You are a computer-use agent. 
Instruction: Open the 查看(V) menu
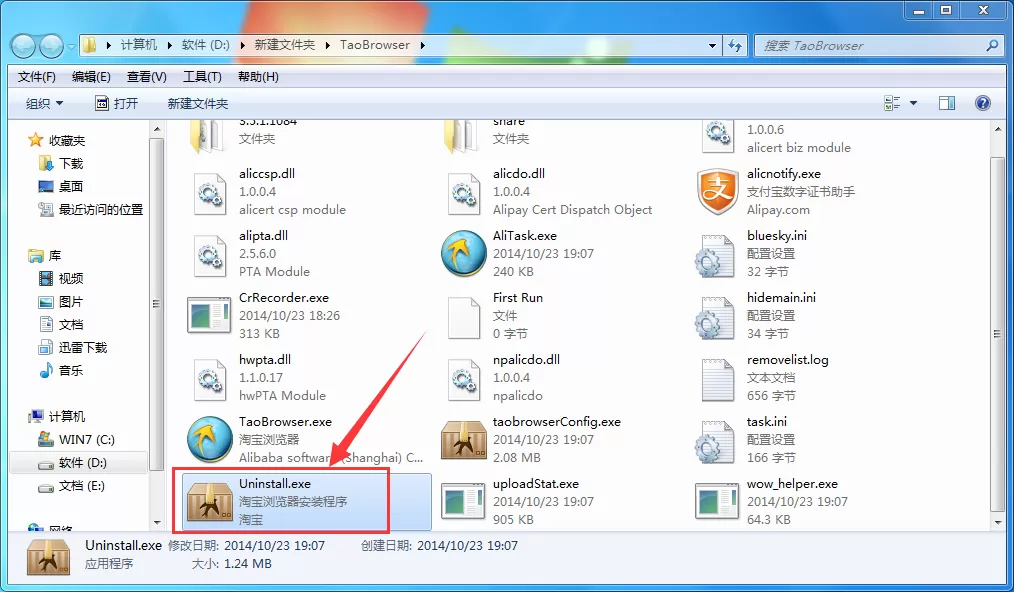147,77
